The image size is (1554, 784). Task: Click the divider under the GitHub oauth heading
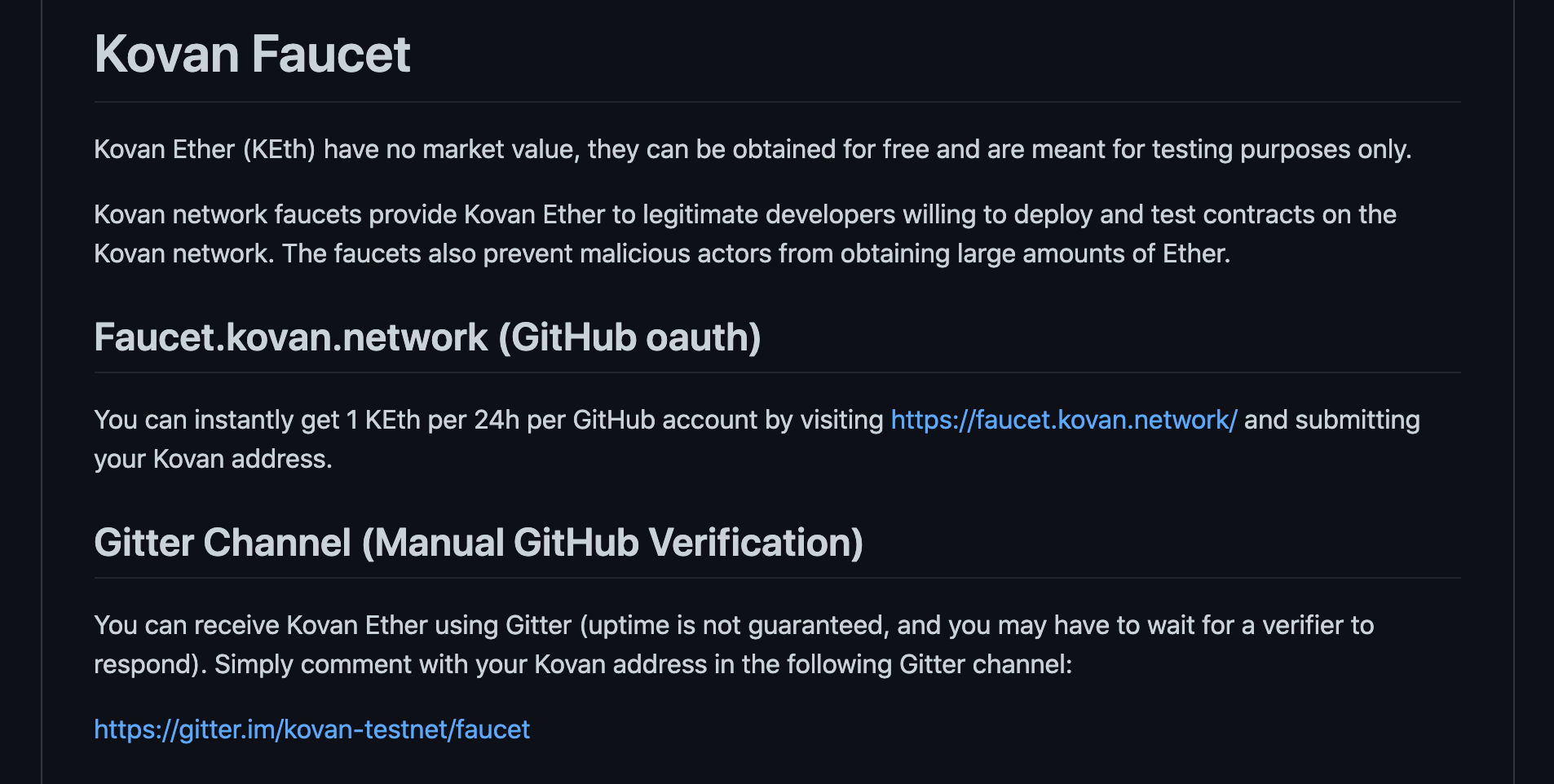pyautogui.click(x=777, y=372)
